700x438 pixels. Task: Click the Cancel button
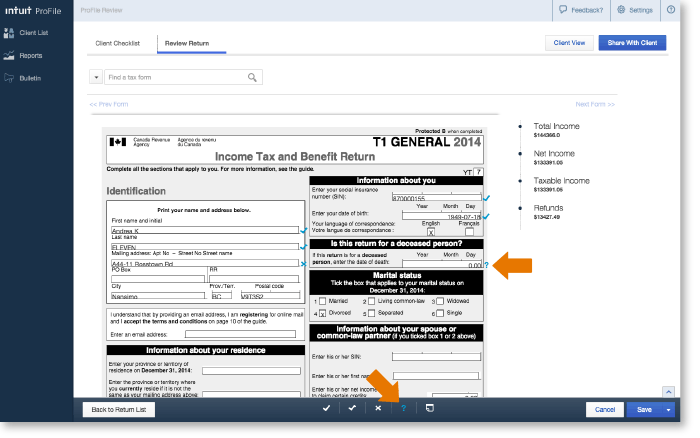click(605, 409)
